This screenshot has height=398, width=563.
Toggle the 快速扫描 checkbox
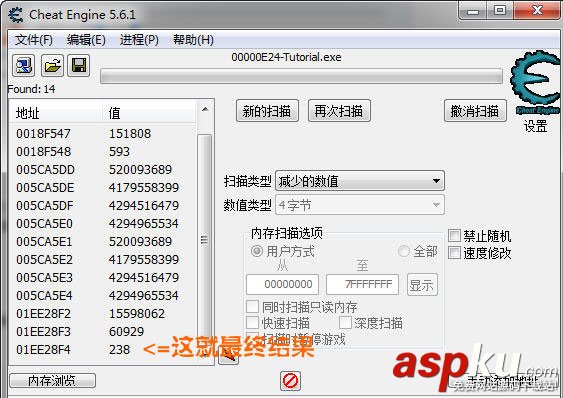point(252,323)
